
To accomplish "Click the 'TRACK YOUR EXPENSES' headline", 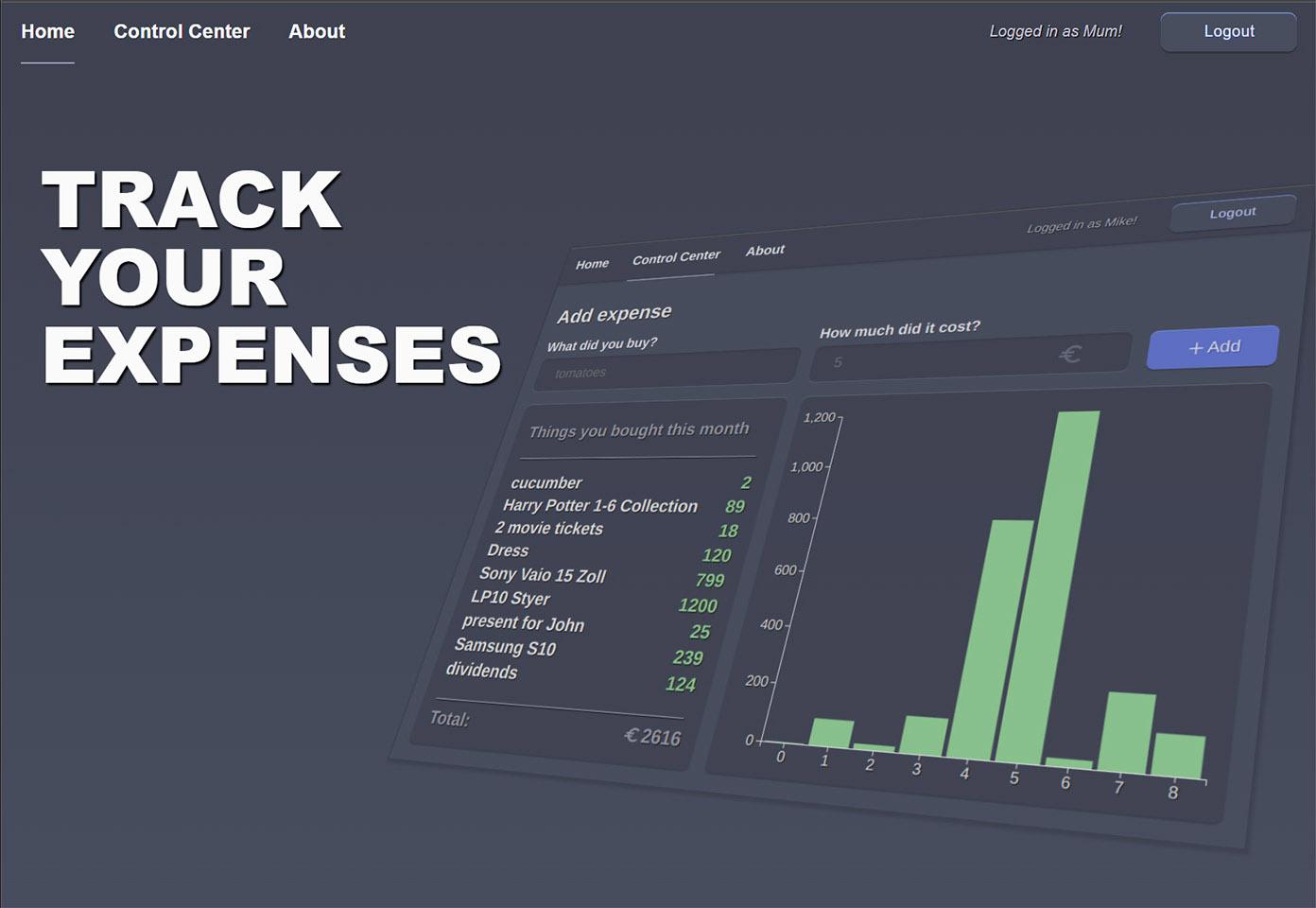I will tap(271, 277).
